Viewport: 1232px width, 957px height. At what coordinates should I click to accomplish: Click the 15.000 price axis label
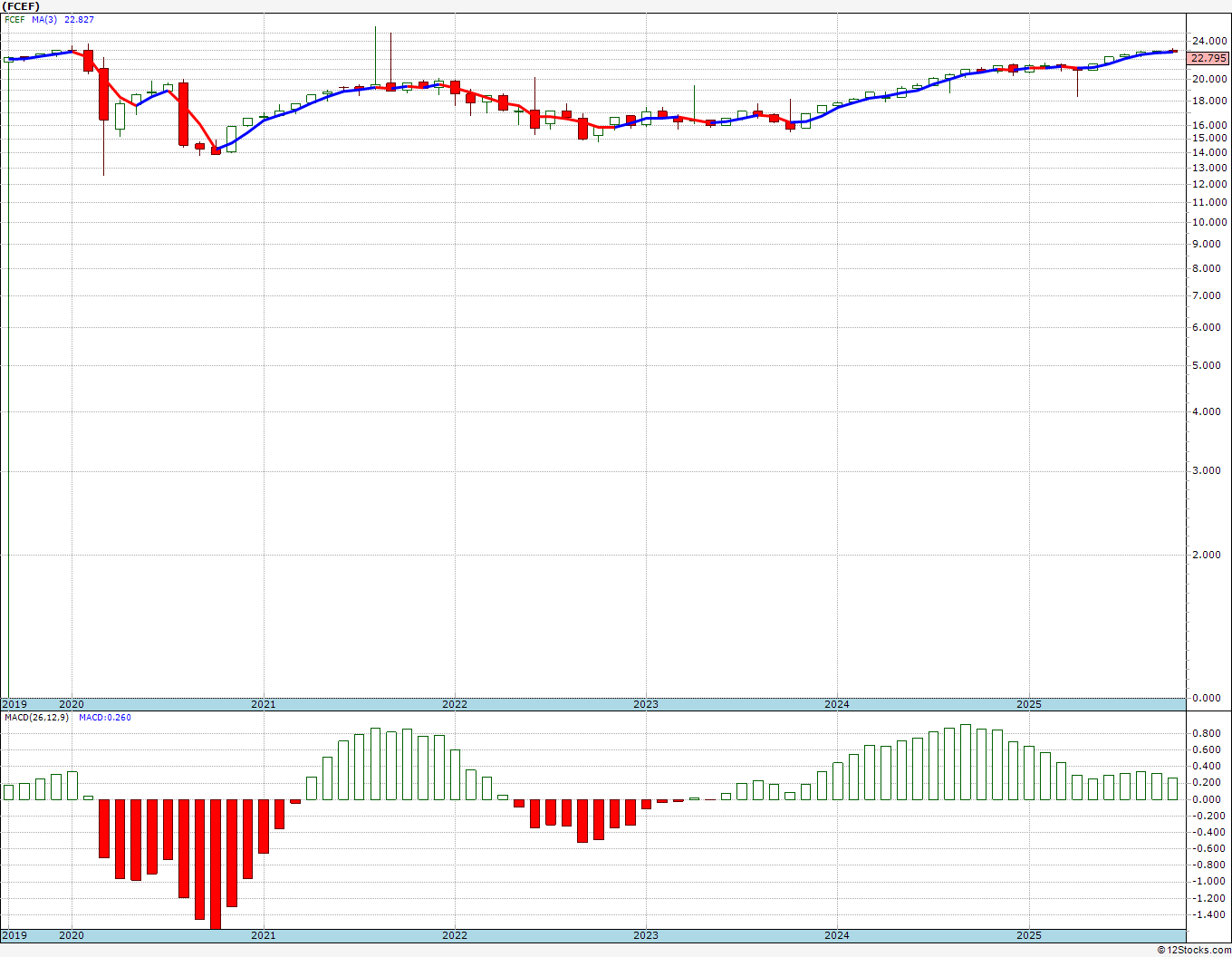pos(1210,139)
